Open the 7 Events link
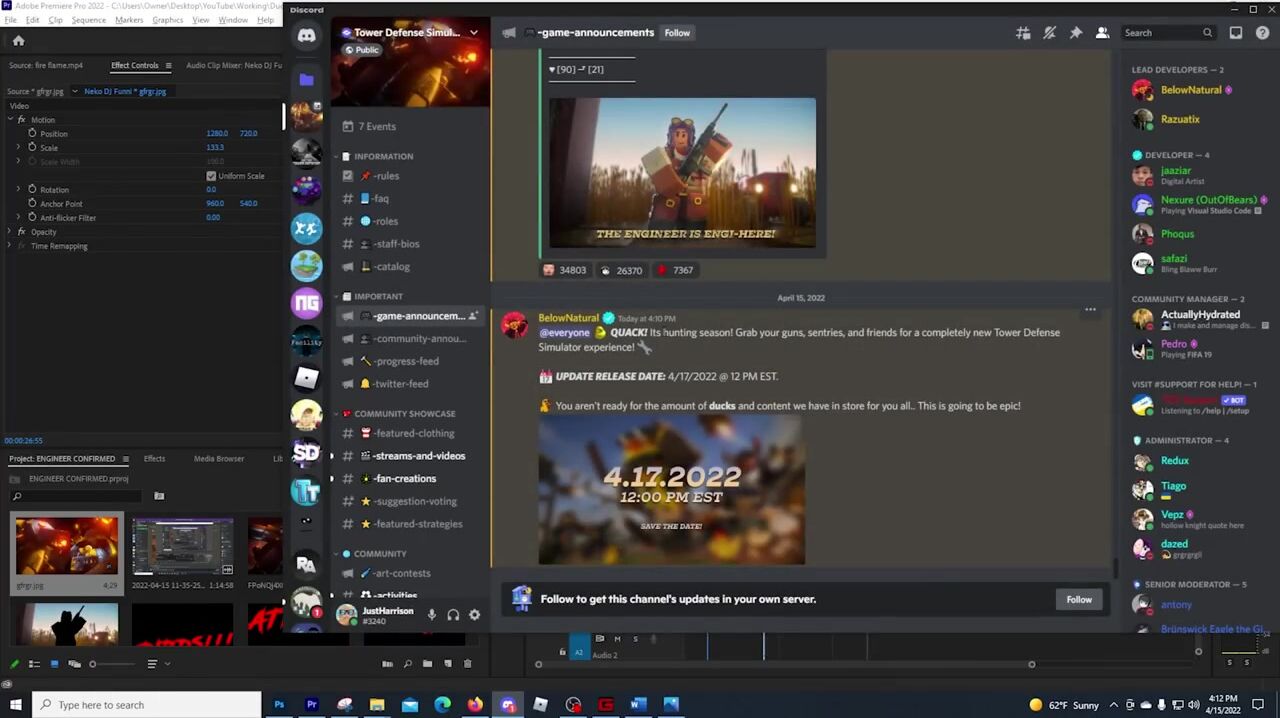 coord(377,127)
